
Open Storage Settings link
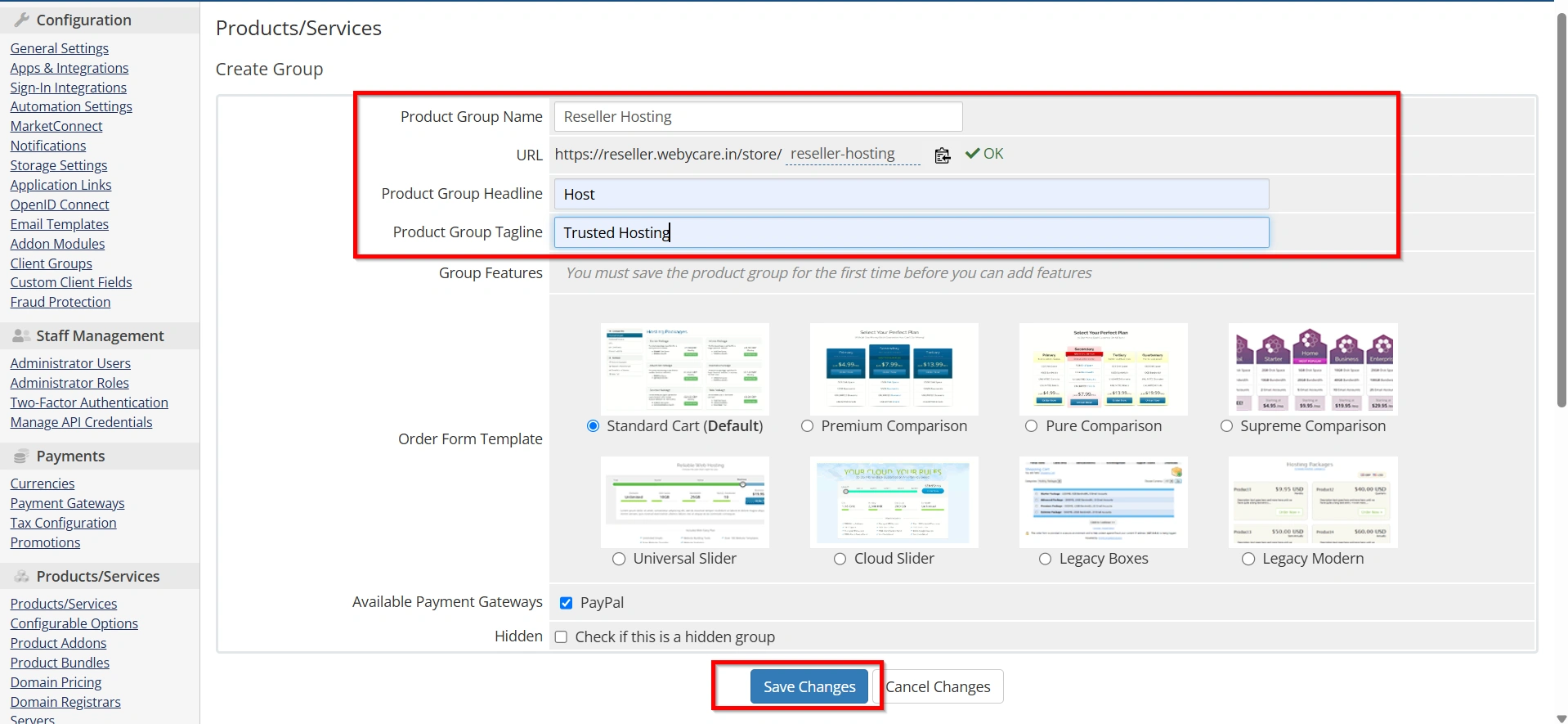pos(59,165)
